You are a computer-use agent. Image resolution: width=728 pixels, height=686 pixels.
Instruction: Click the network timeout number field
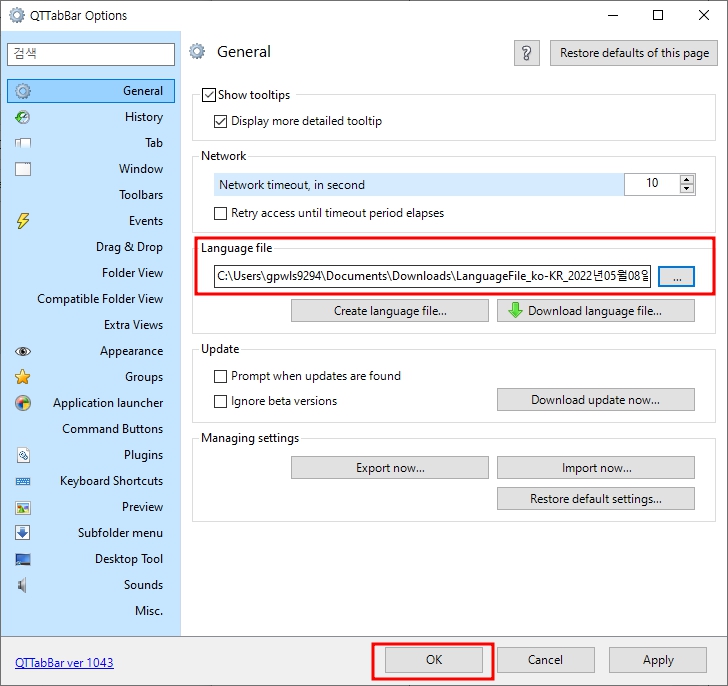point(652,184)
